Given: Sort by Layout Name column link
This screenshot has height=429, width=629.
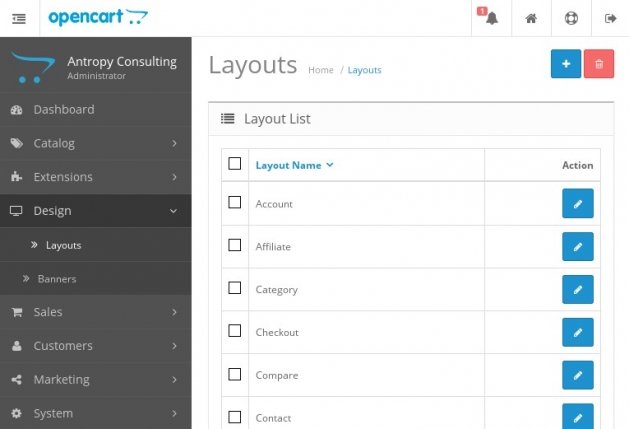Looking at the screenshot, I should point(288,165).
